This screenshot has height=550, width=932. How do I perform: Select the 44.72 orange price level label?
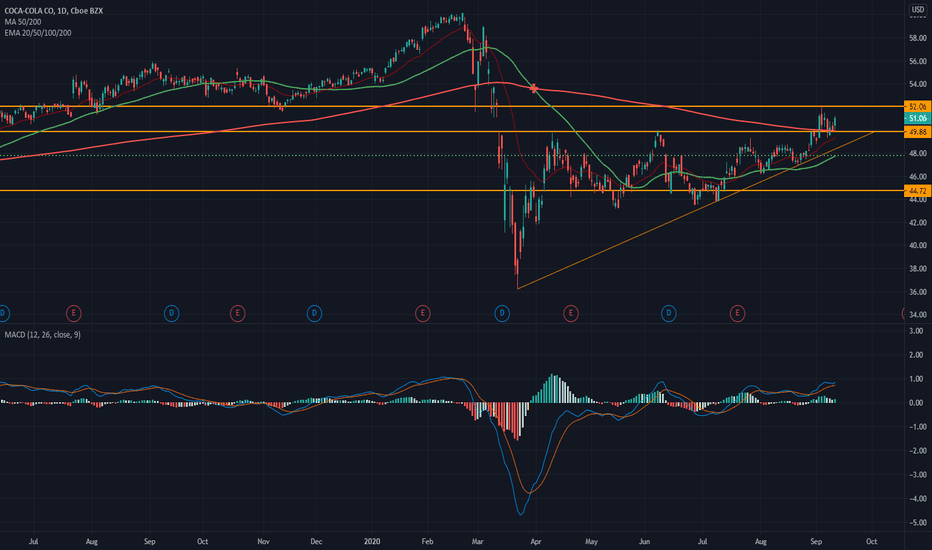(x=917, y=191)
